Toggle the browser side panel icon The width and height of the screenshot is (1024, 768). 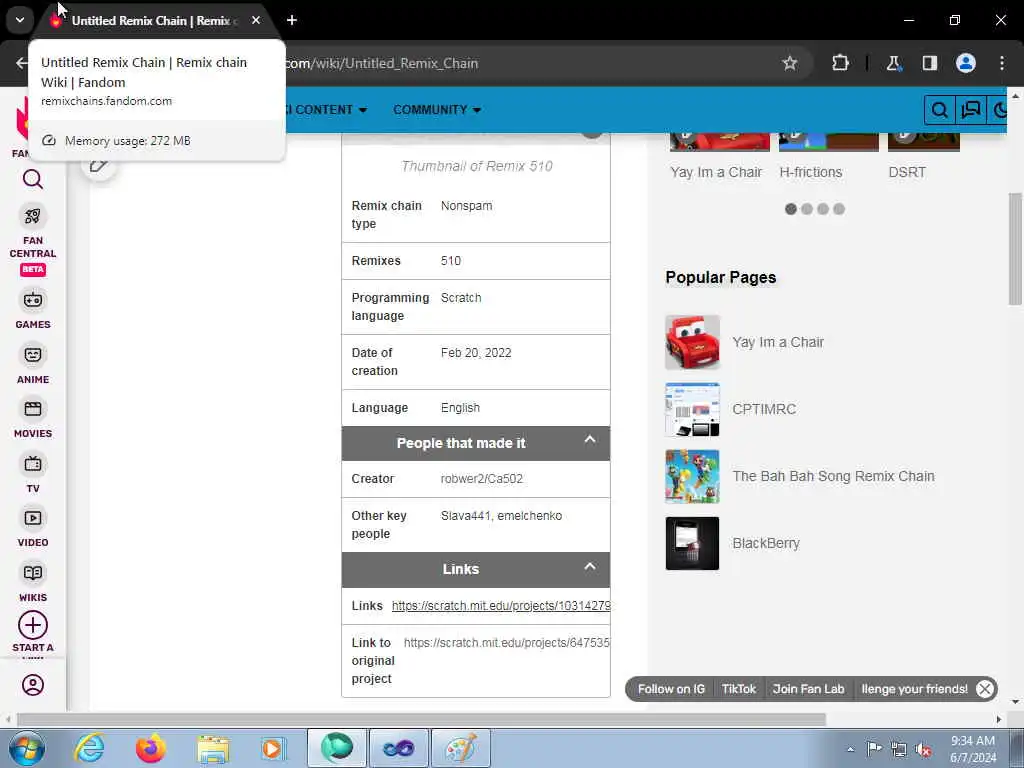pos(929,63)
